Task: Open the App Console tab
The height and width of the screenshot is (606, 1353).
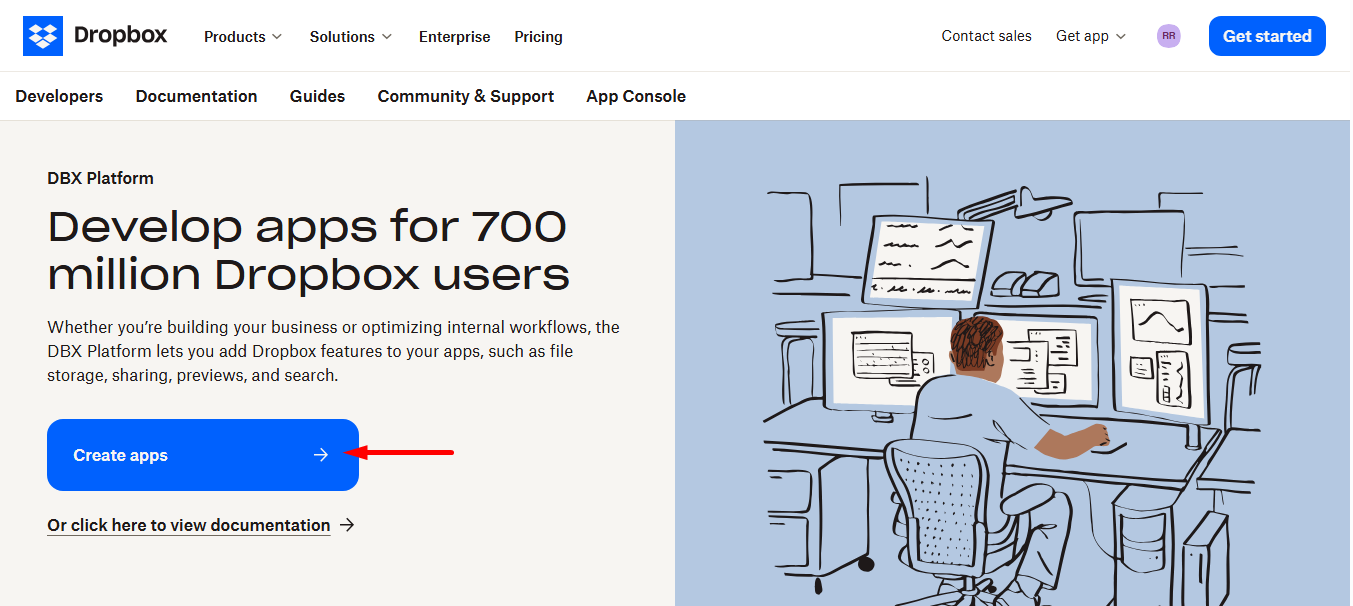Action: [635, 96]
